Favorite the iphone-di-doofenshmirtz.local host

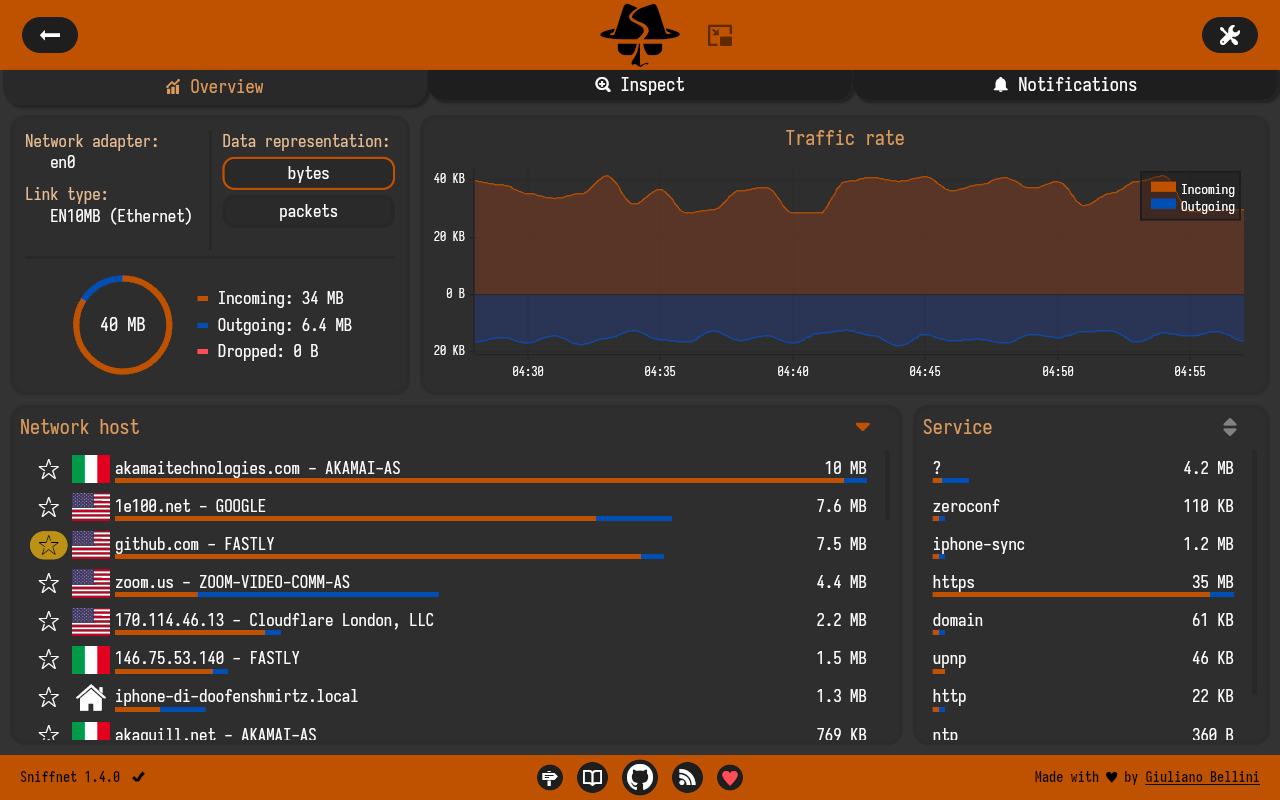coord(48,697)
